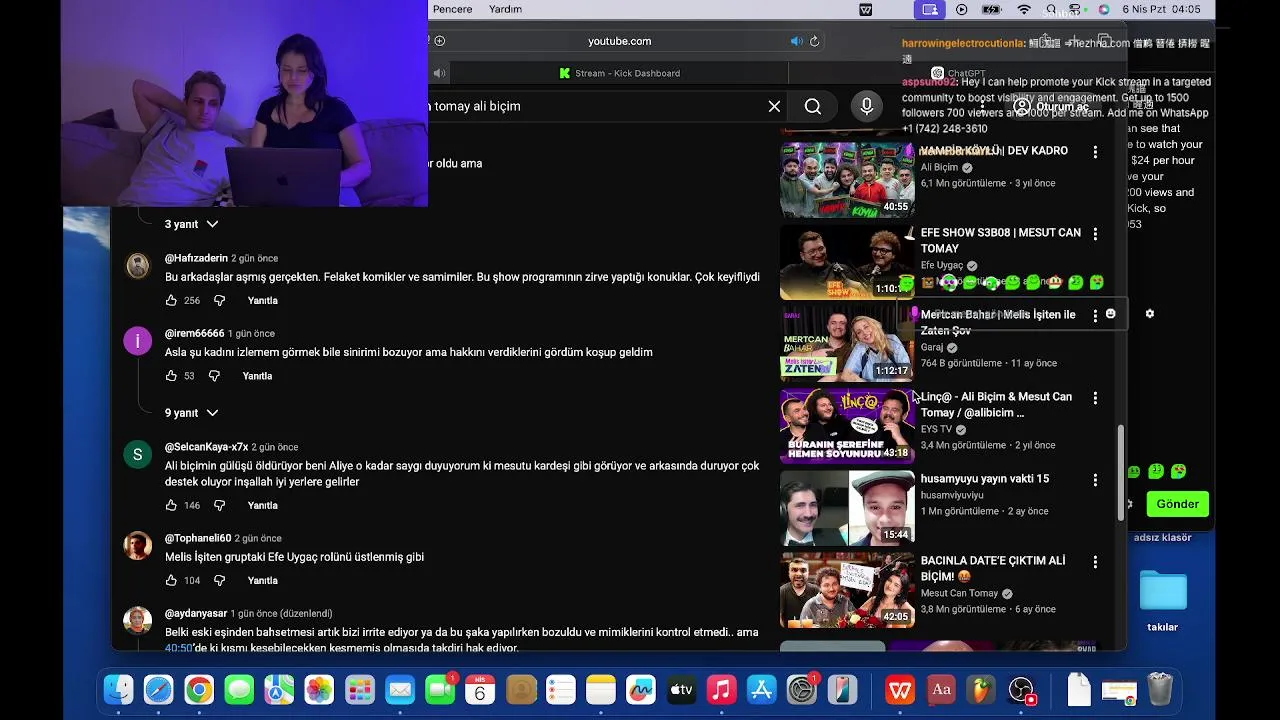The image size is (1280, 720).
Task: Dislike the @Hafızaderin comment
Action: pos(219,301)
